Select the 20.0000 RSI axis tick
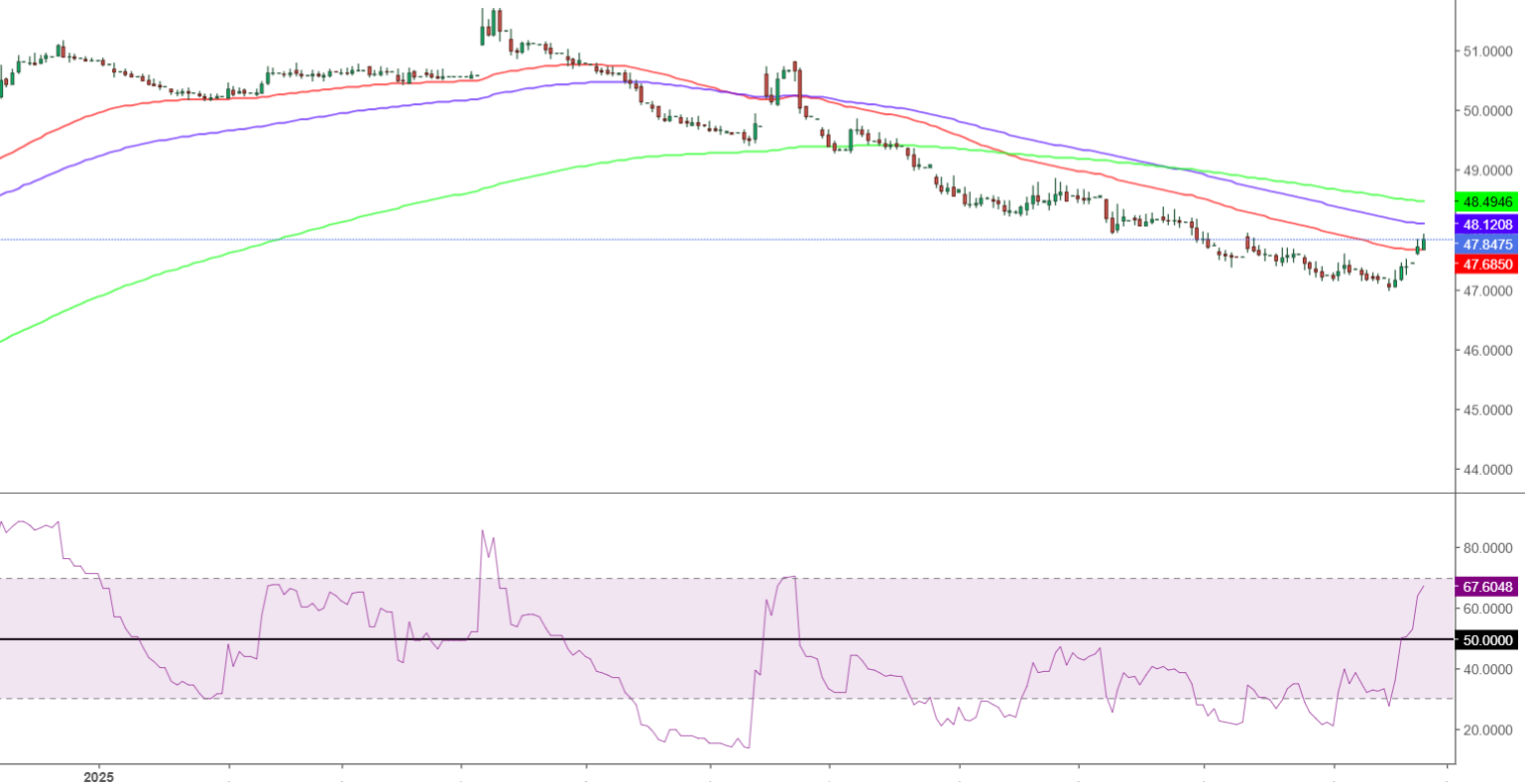 pos(1487,730)
